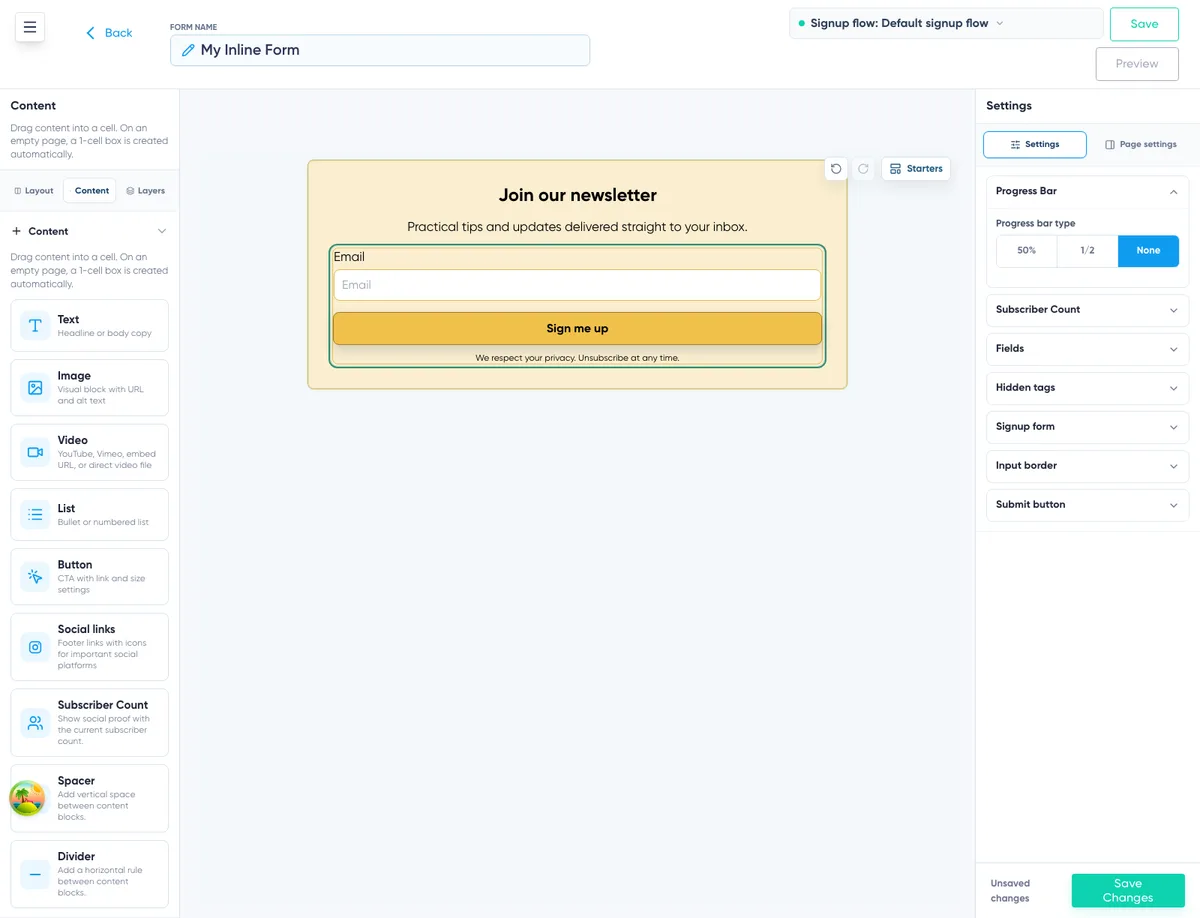Open the Page settings tab

[1140, 144]
